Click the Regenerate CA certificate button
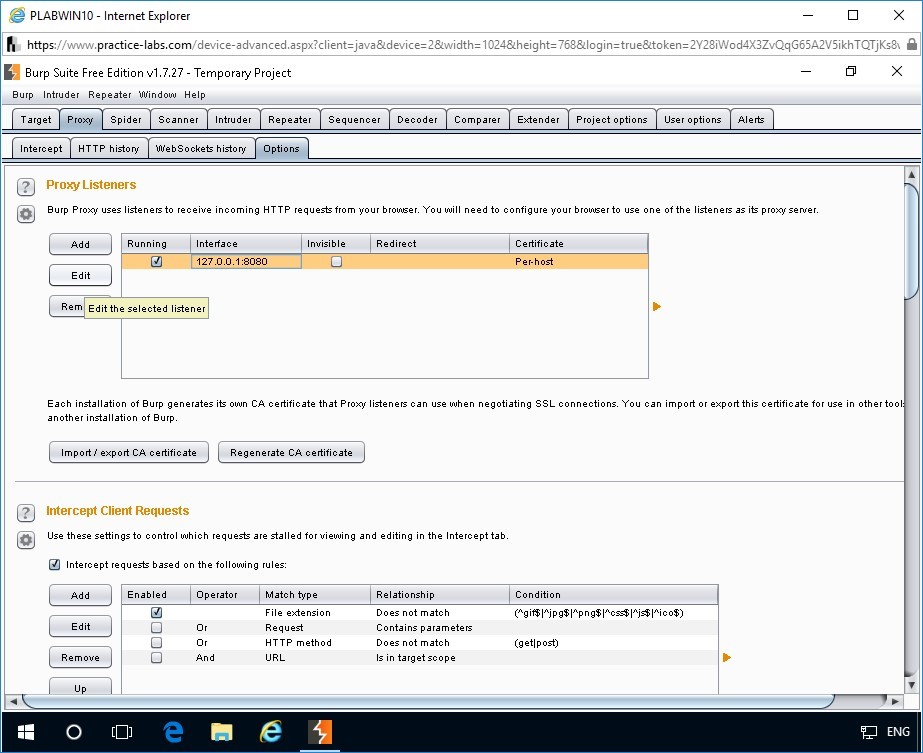 [291, 453]
